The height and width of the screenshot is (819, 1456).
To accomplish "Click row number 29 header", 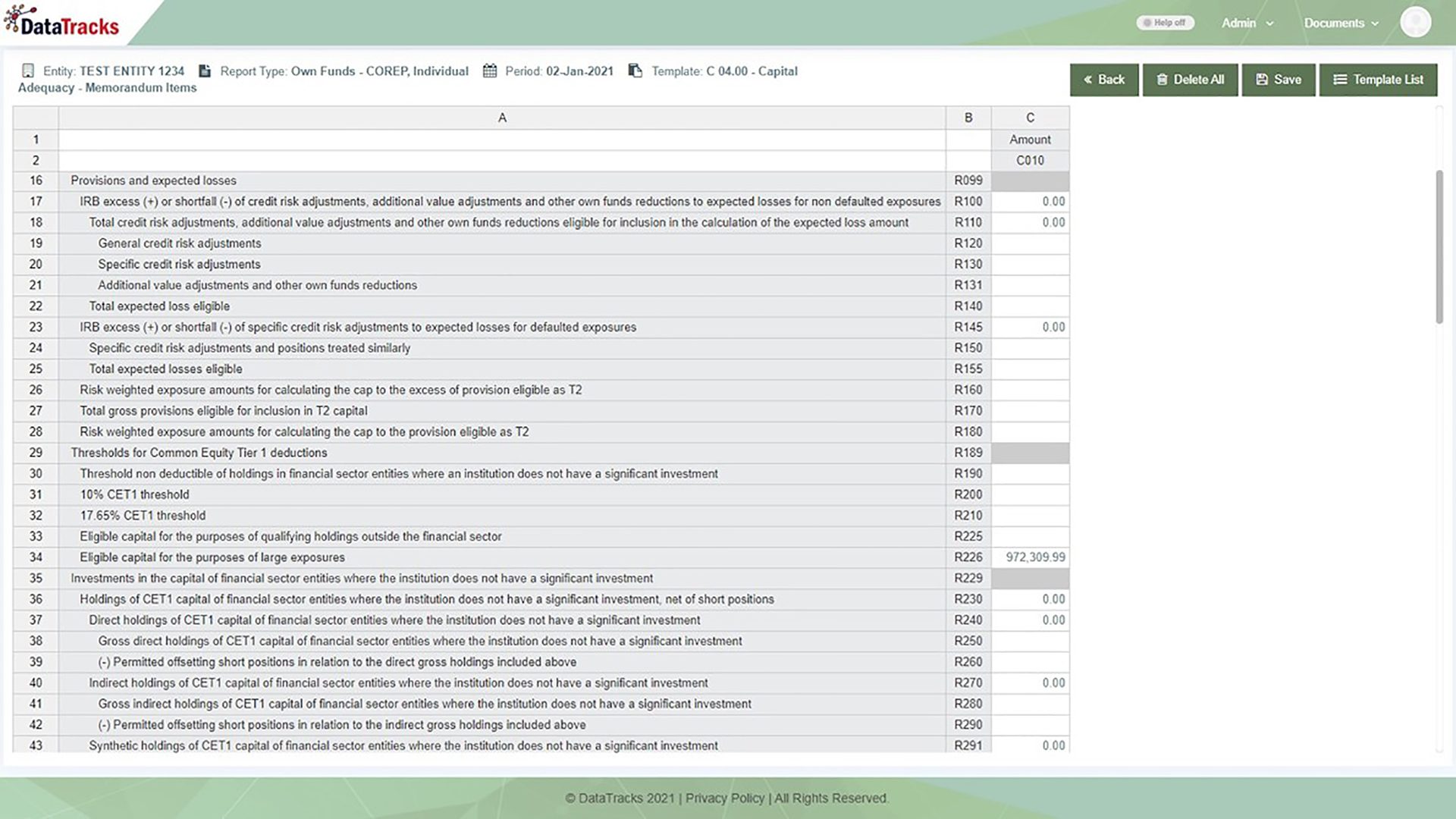I will point(36,453).
